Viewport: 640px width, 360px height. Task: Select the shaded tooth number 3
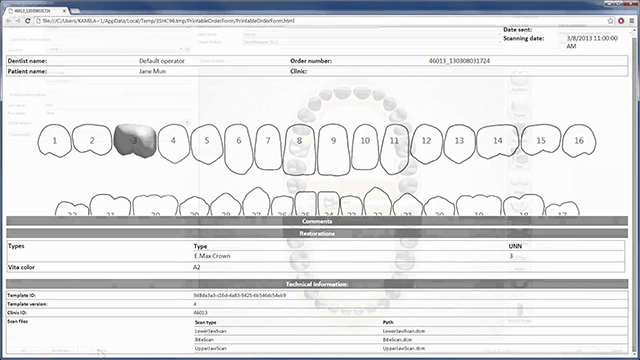pyautogui.click(x=135, y=141)
